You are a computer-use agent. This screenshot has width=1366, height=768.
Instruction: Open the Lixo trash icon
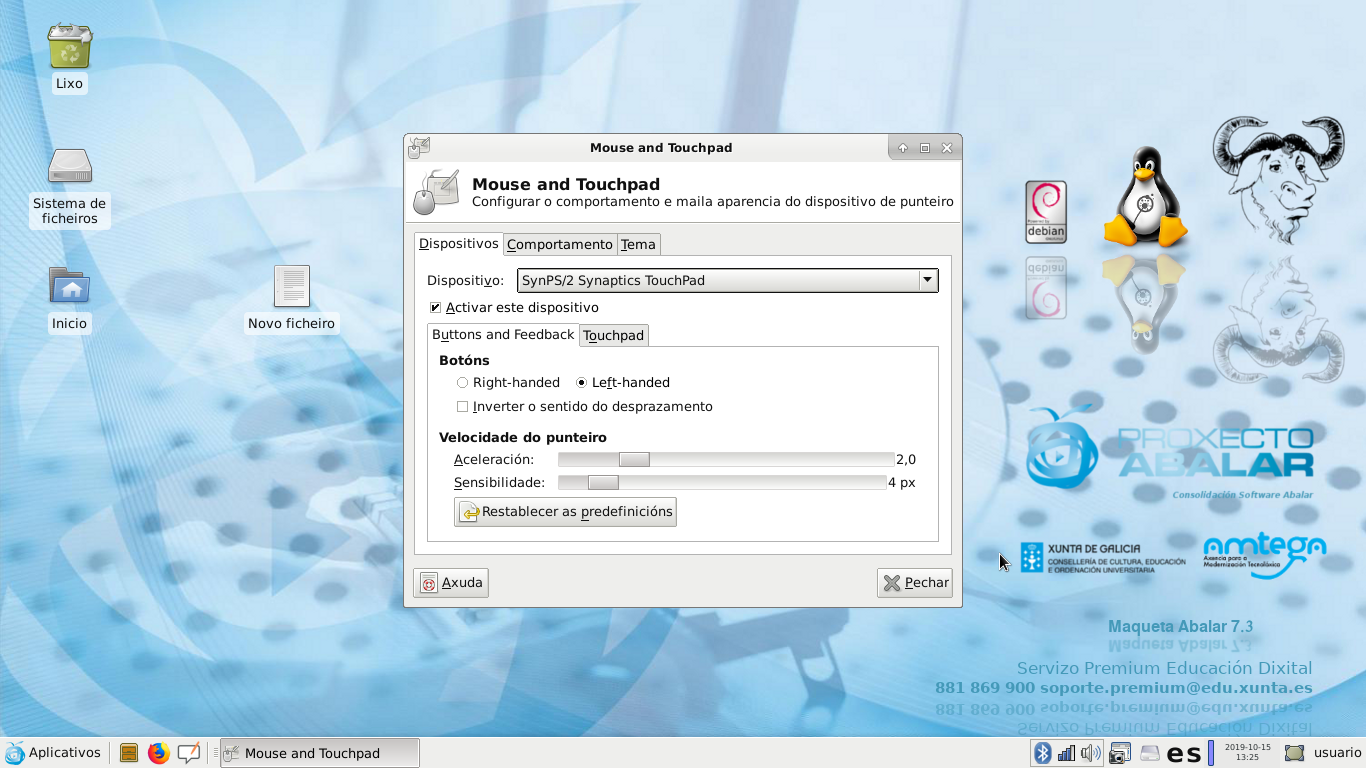click(69, 48)
